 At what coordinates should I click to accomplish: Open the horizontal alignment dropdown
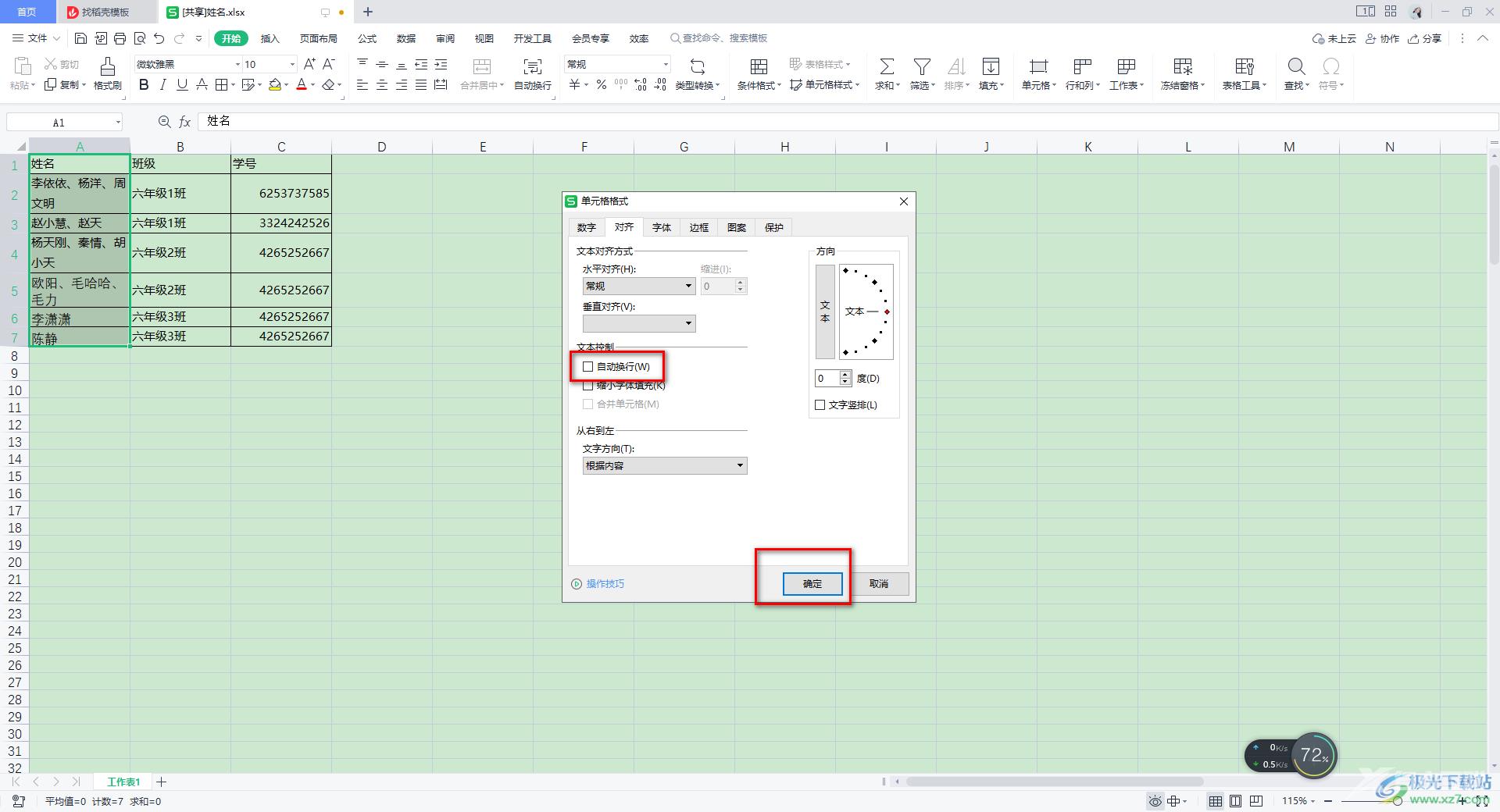(x=639, y=287)
